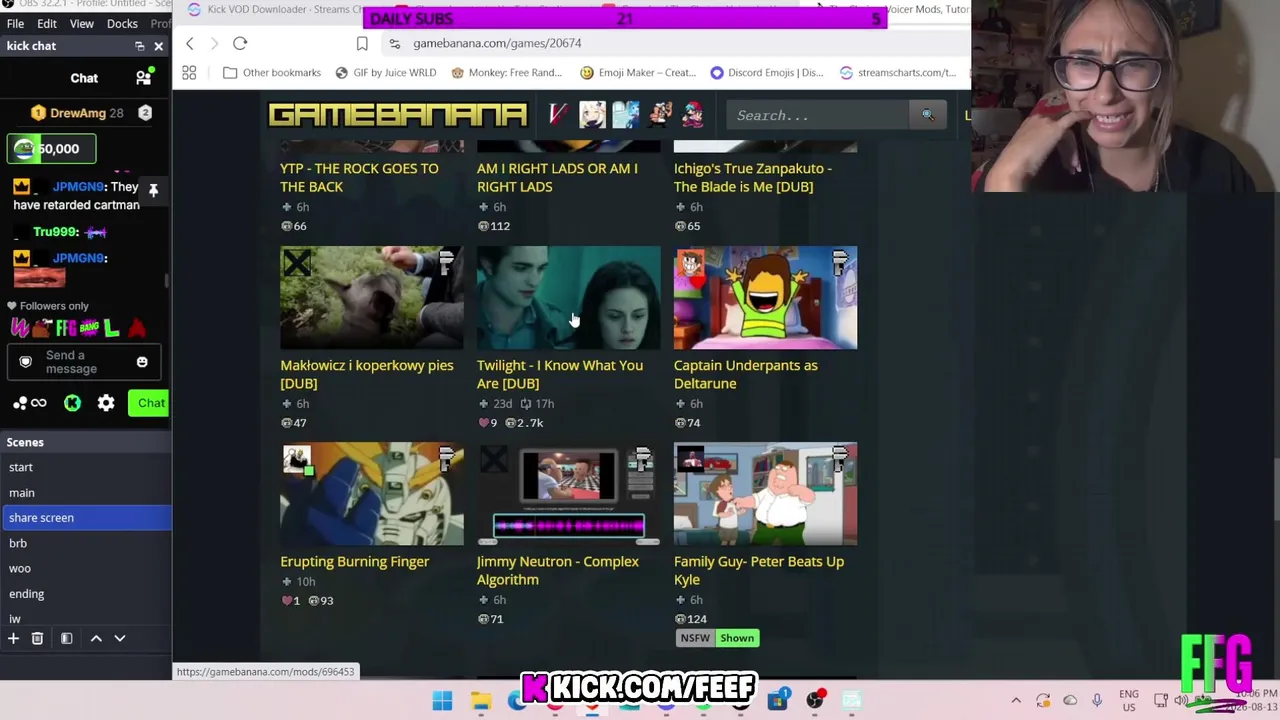The height and width of the screenshot is (720, 1280).
Task: Select the main scene
Action: [86, 493]
